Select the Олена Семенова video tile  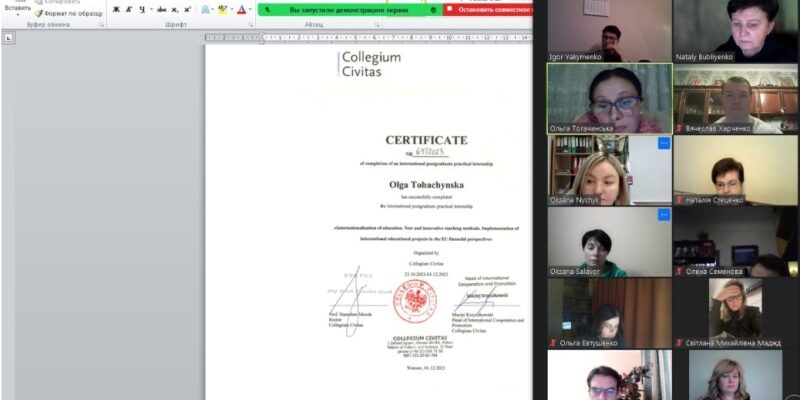click(x=735, y=241)
